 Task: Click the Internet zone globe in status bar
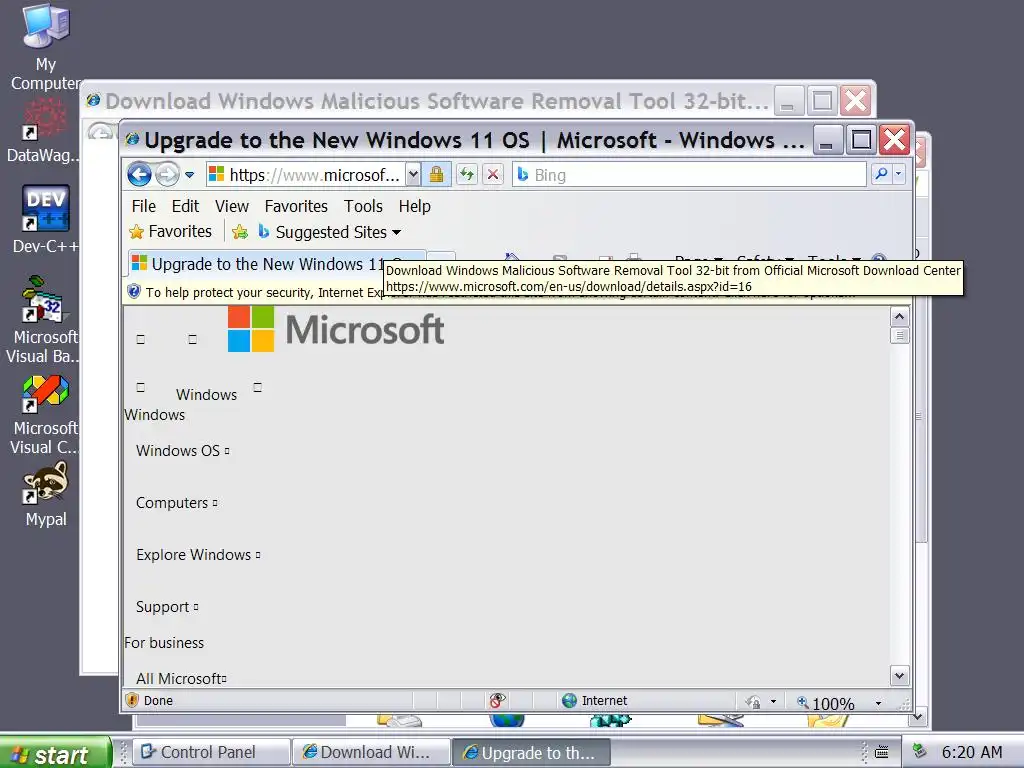(569, 700)
